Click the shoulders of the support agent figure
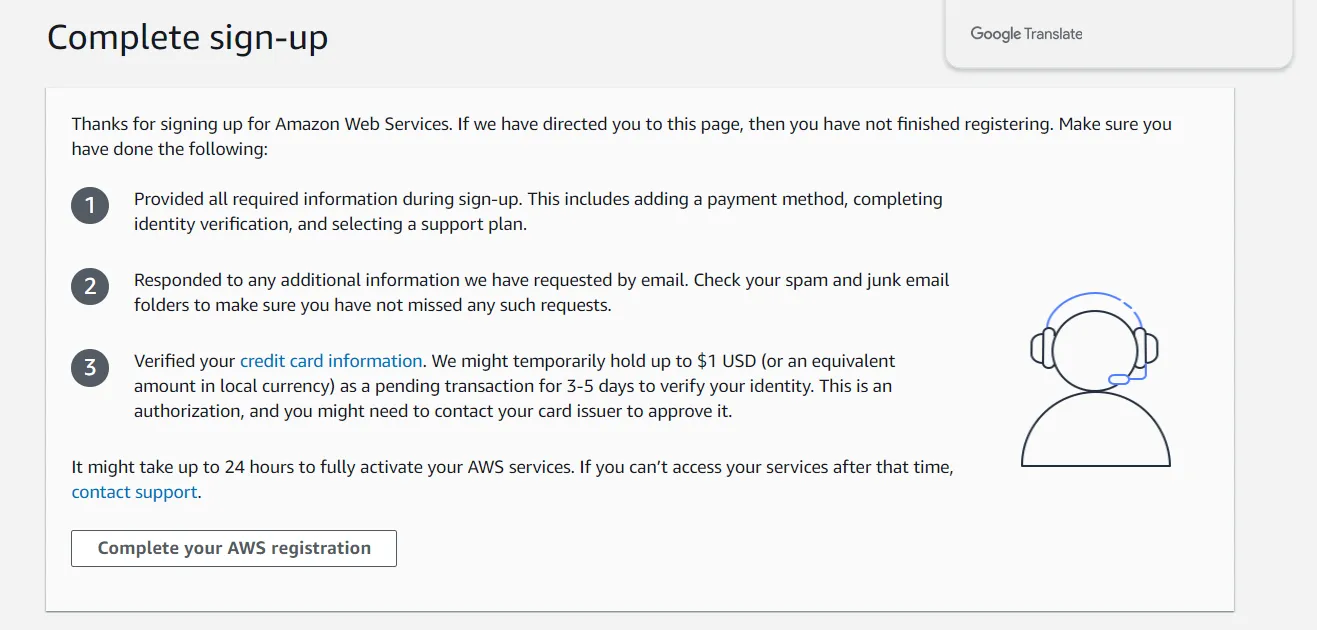Image resolution: width=1317 pixels, height=630 pixels. click(1095, 430)
